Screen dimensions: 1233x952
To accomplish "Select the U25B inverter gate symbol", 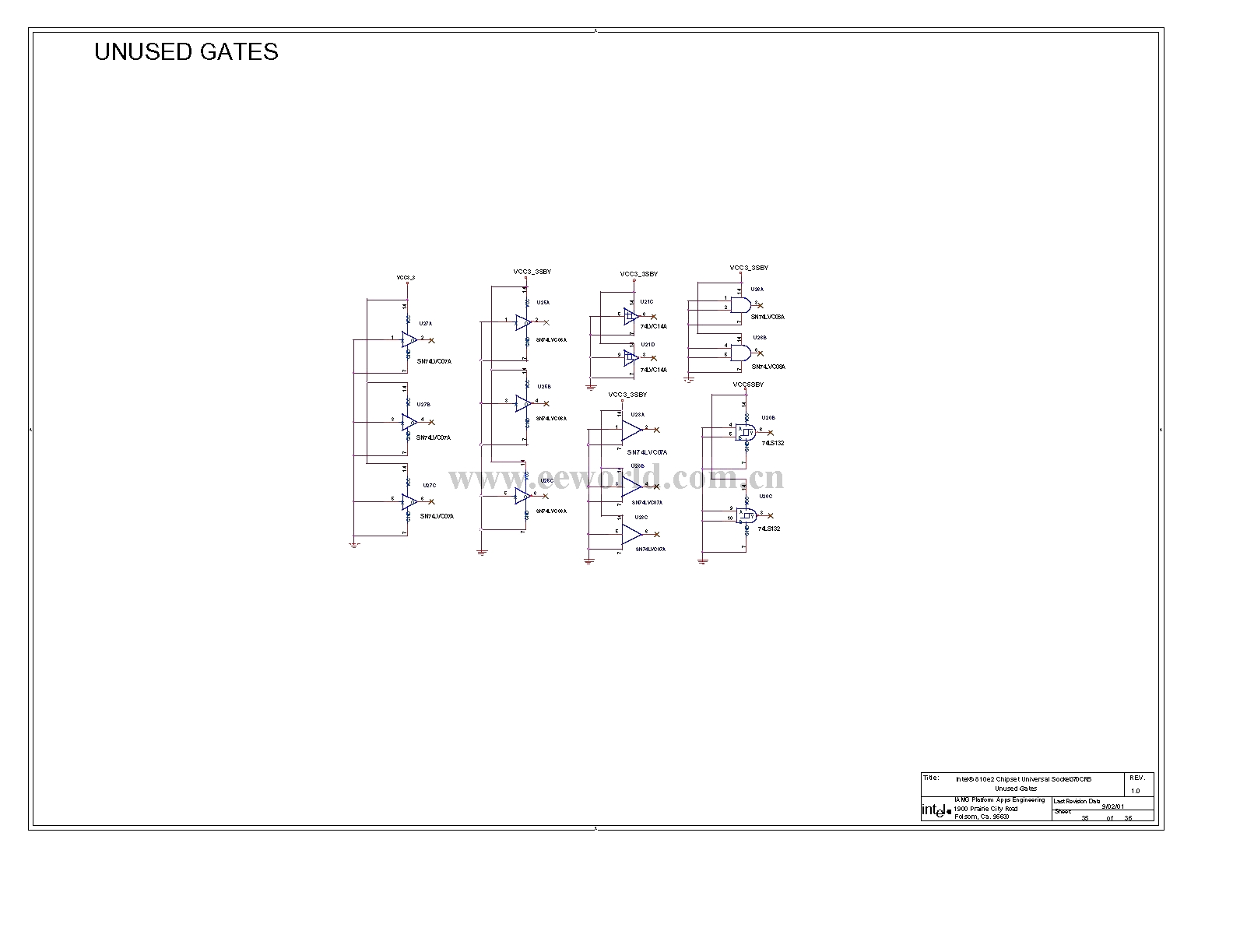I will (523, 402).
